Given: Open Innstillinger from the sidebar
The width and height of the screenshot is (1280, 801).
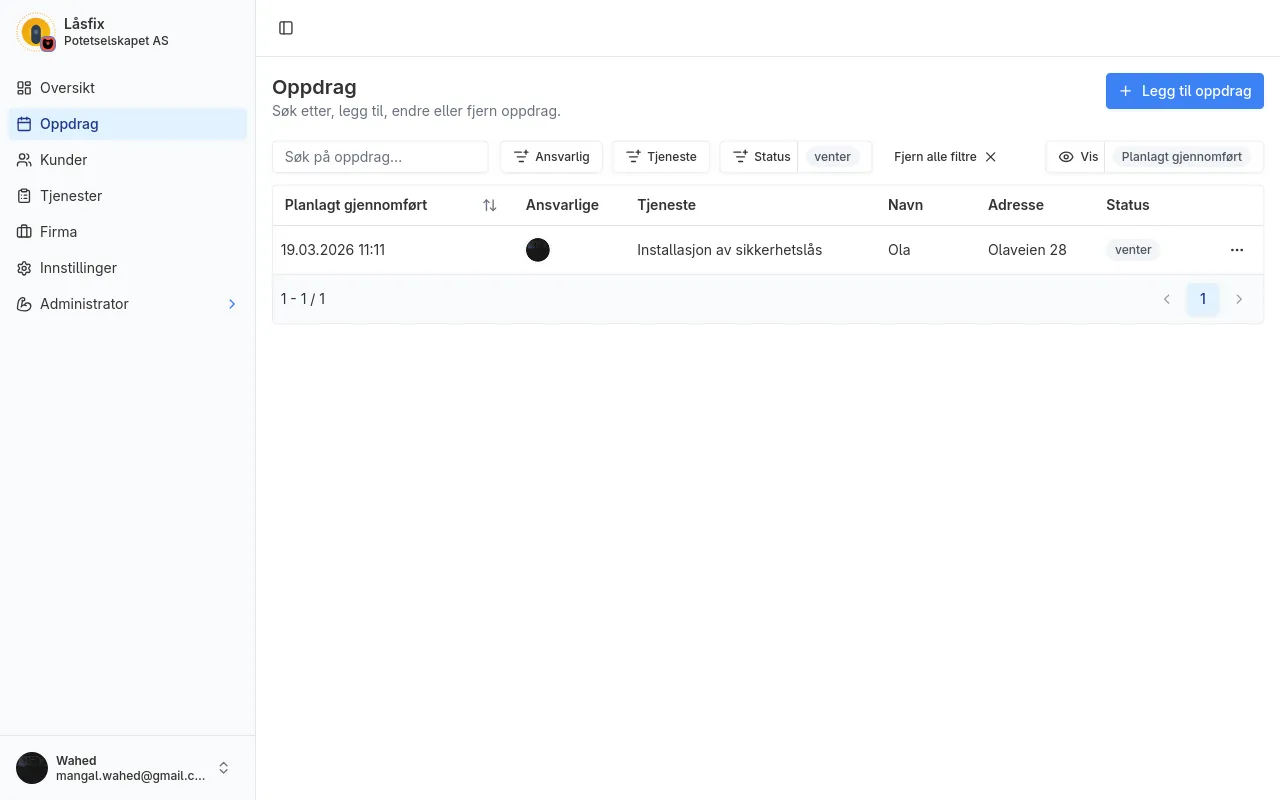Looking at the screenshot, I should tap(78, 268).
